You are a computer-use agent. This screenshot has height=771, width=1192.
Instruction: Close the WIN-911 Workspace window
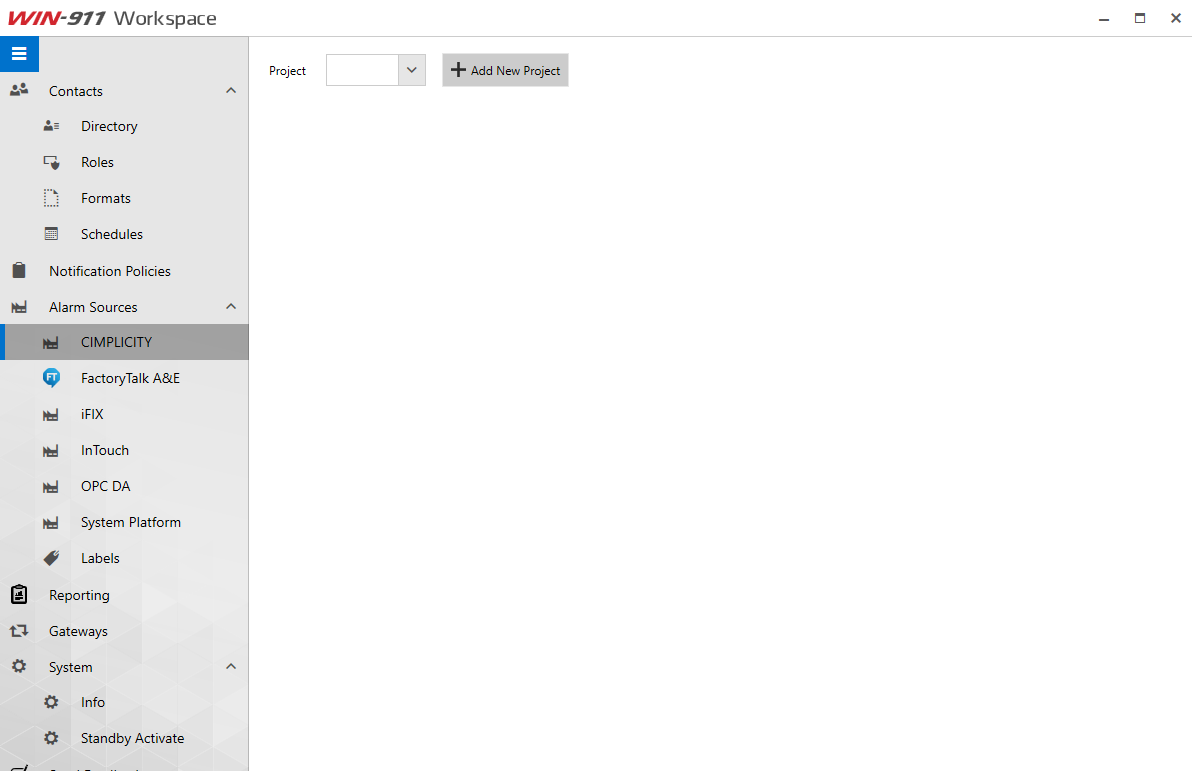(1175, 18)
